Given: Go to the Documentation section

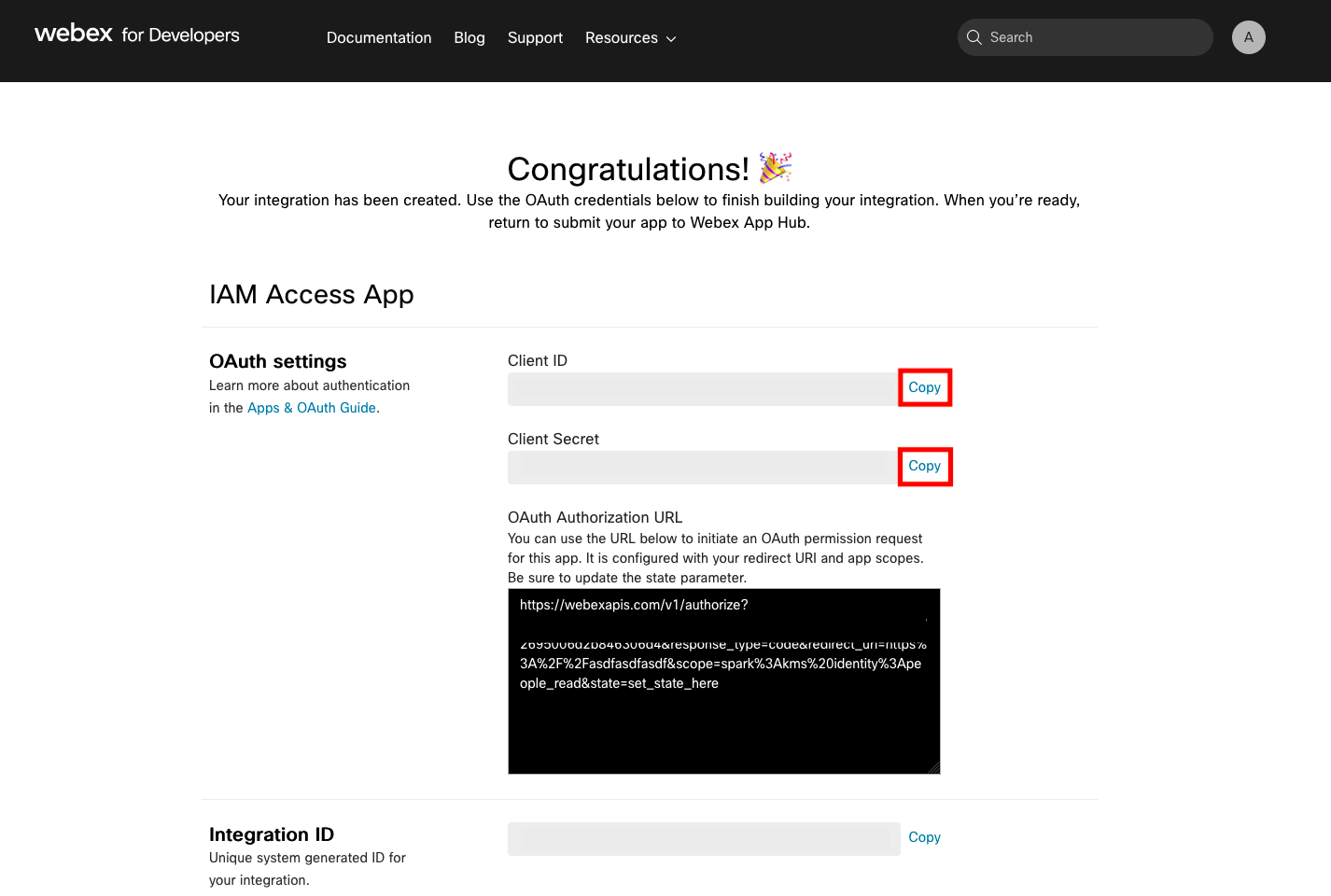Looking at the screenshot, I should click(x=379, y=37).
